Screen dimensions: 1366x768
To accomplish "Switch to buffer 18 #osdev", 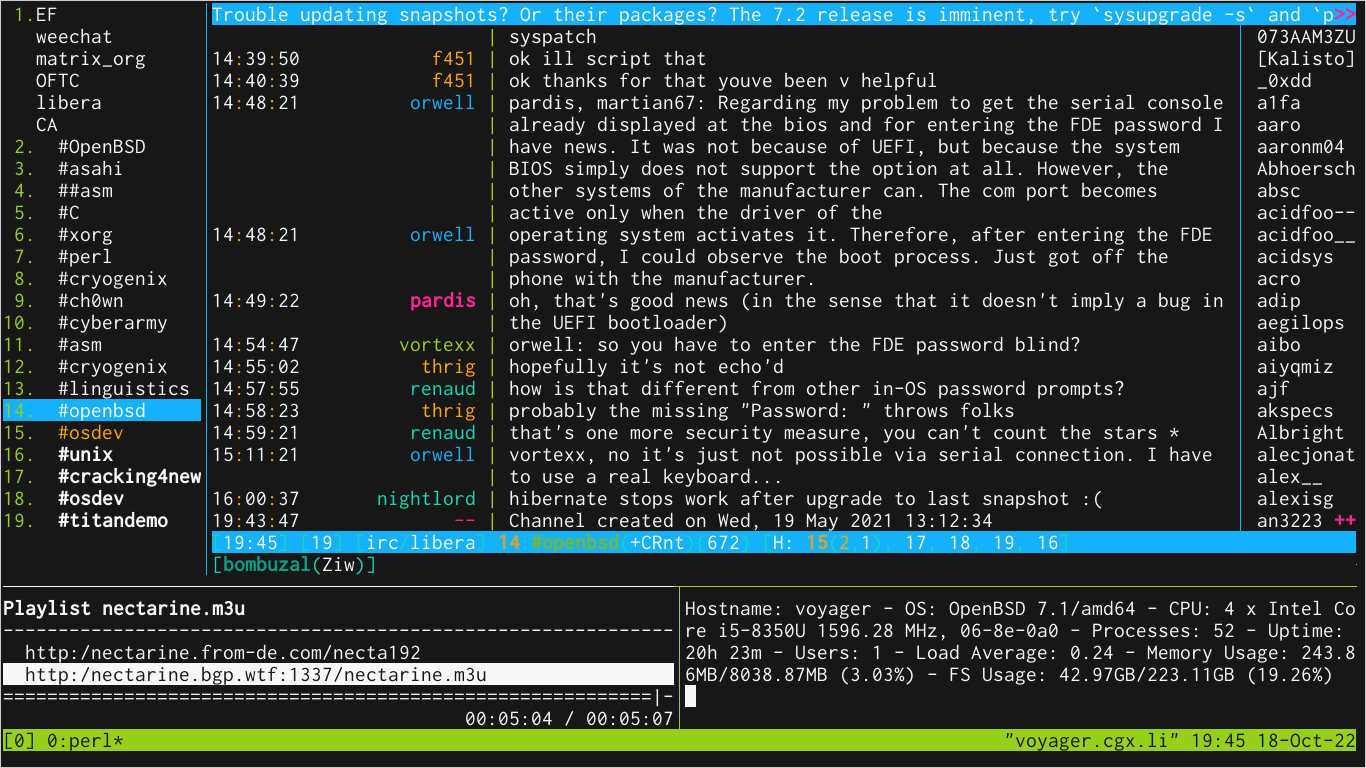I will tap(91, 499).
